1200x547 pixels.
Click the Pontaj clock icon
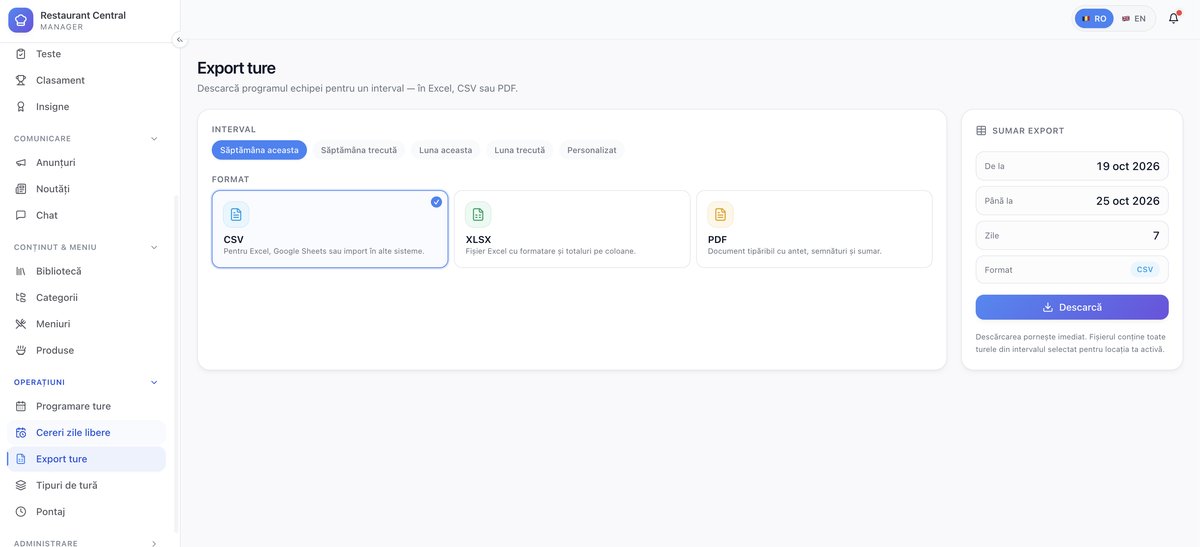[21, 512]
